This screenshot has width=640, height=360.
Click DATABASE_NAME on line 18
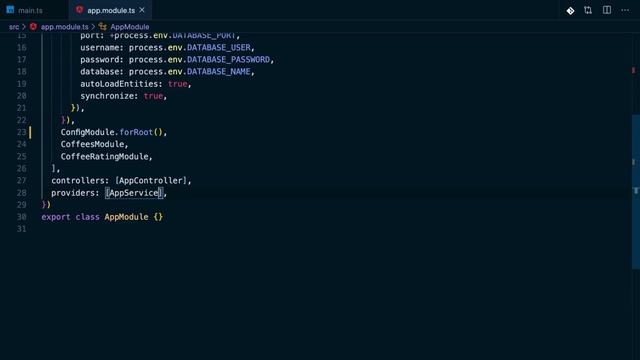pos(218,72)
